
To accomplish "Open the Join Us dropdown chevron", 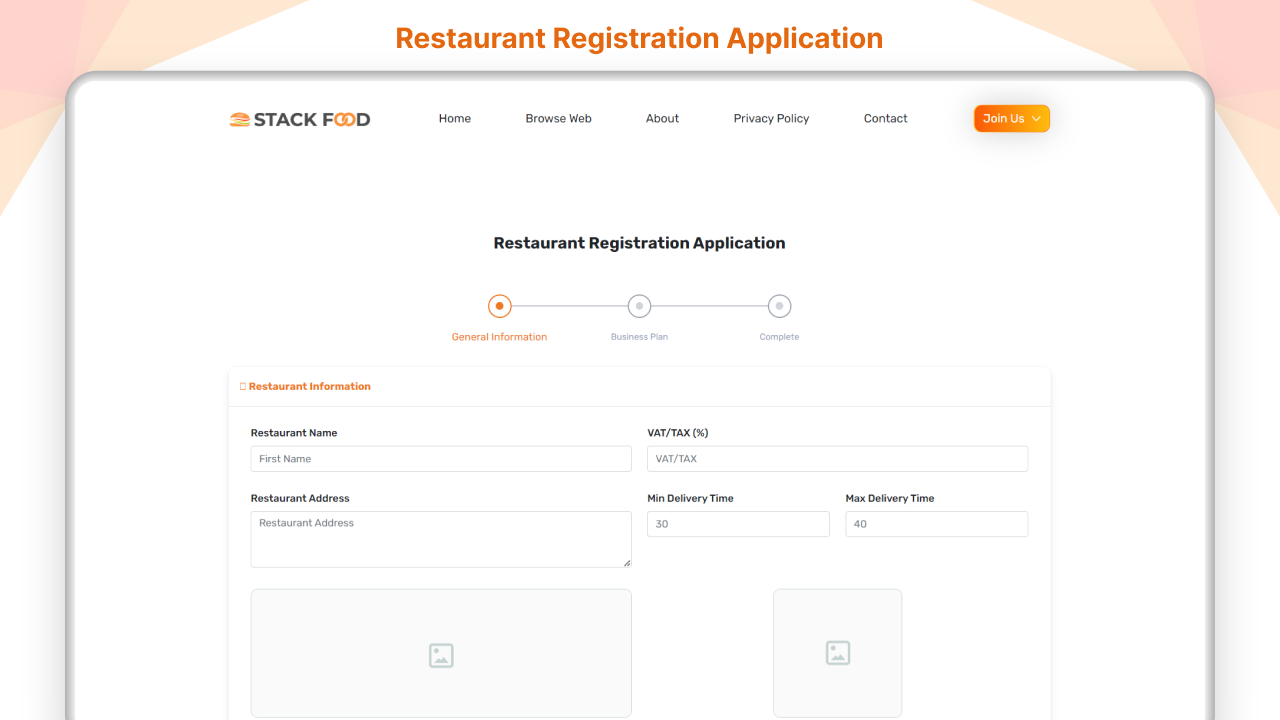I will tap(1037, 118).
